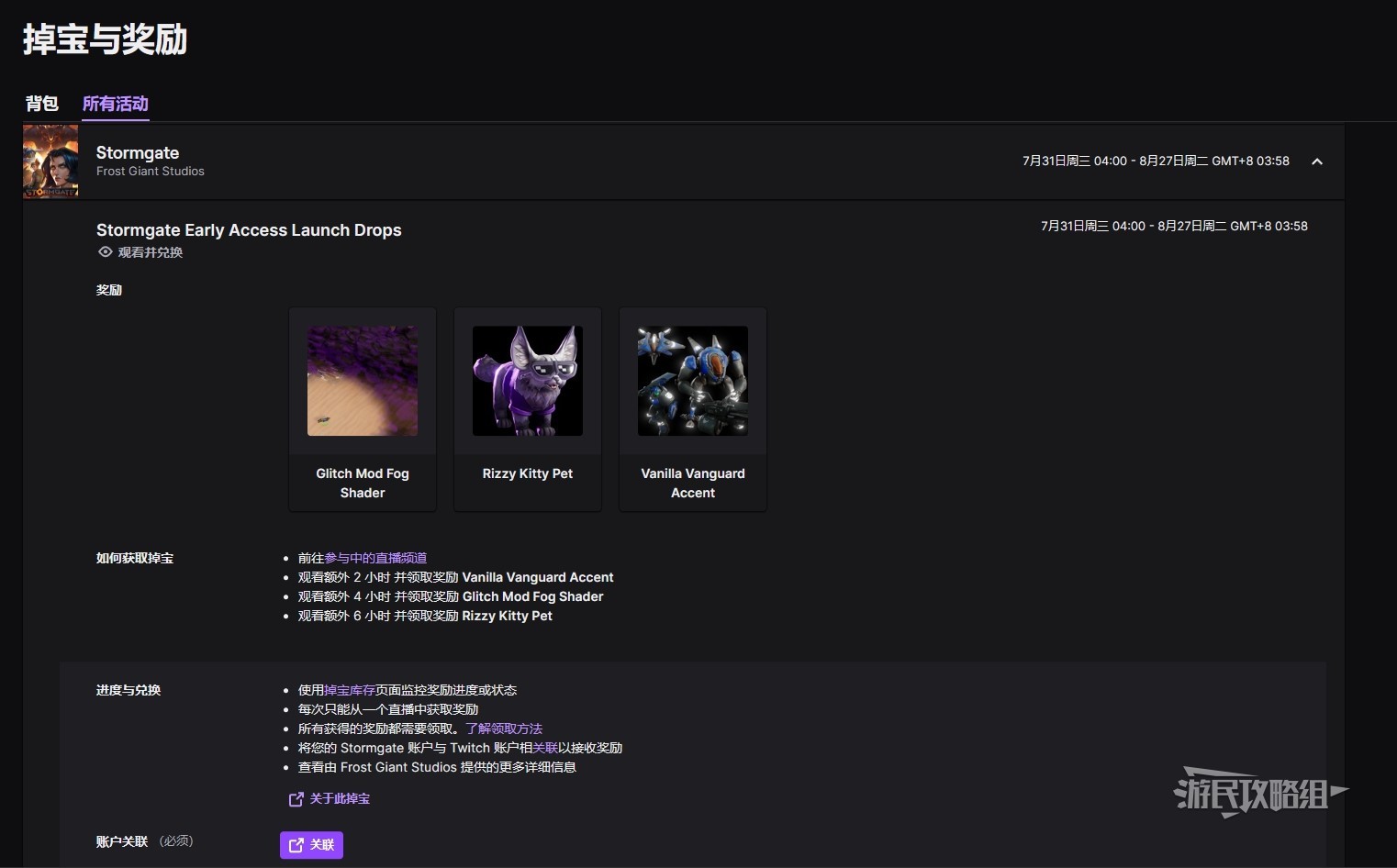1397x868 pixels.
Task: Click the 账户关联 label
Action: (x=122, y=841)
